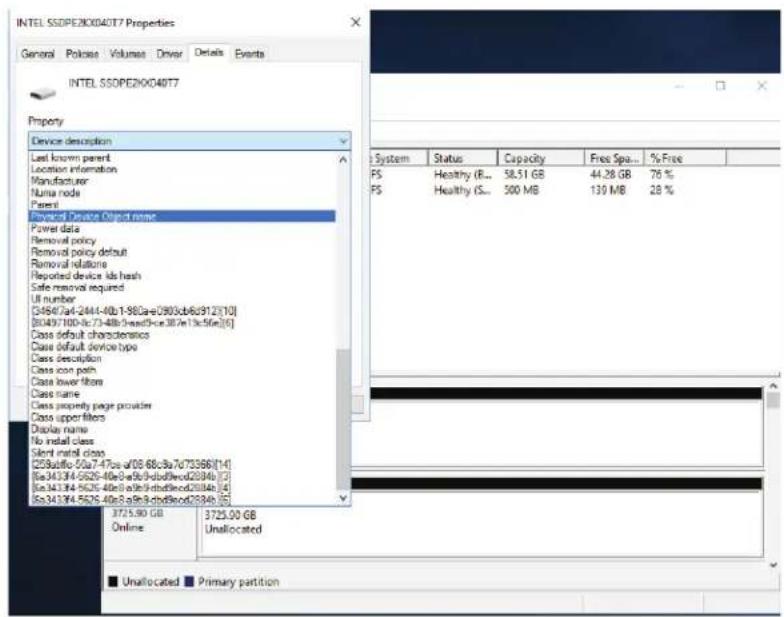Click the property list scrollbar thumb

click(x=343, y=419)
